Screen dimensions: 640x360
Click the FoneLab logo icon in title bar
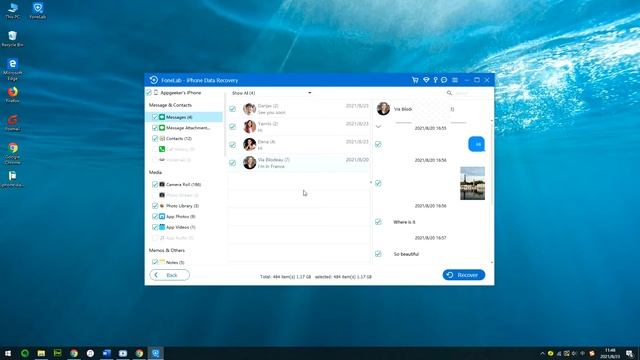point(154,80)
